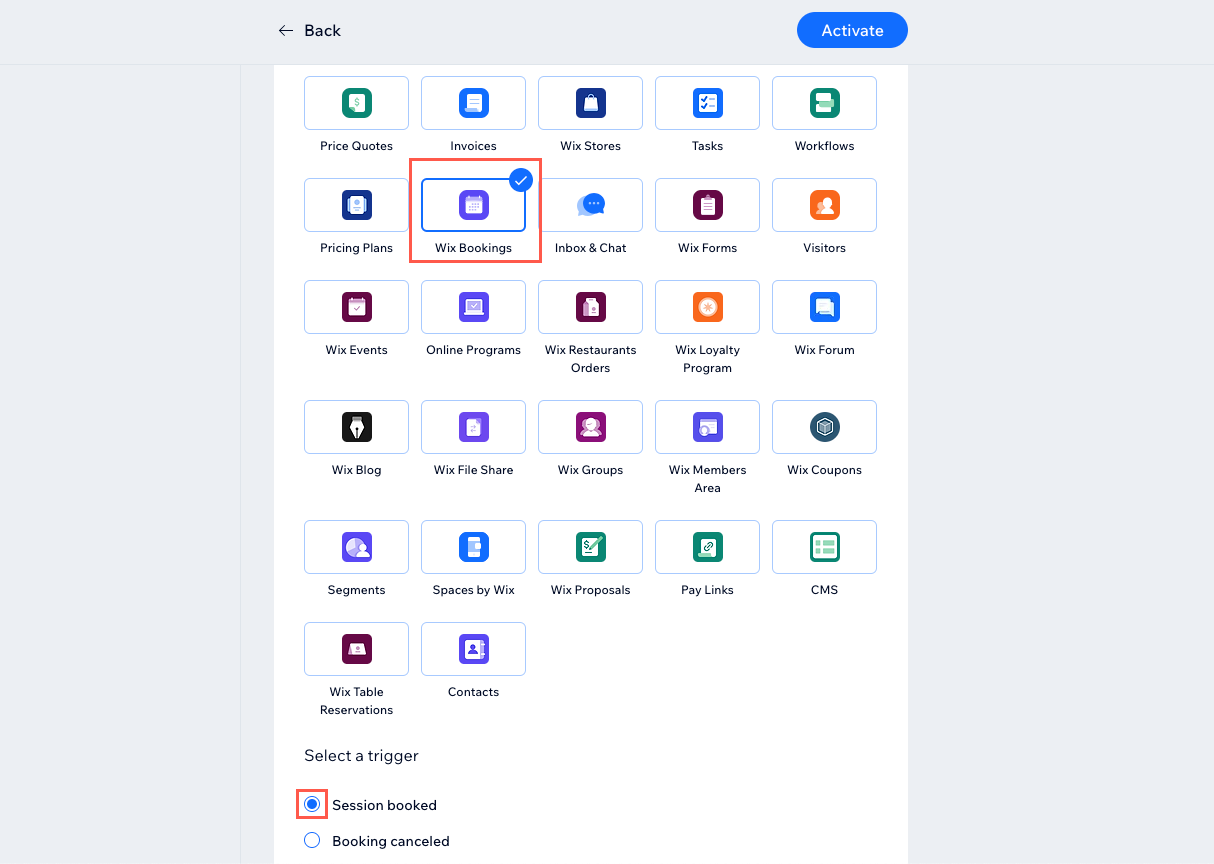Click the Wix Bookings selected checkmark badge
Image resolution: width=1214 pixels, height=864 pixels.
pos(521,180)
